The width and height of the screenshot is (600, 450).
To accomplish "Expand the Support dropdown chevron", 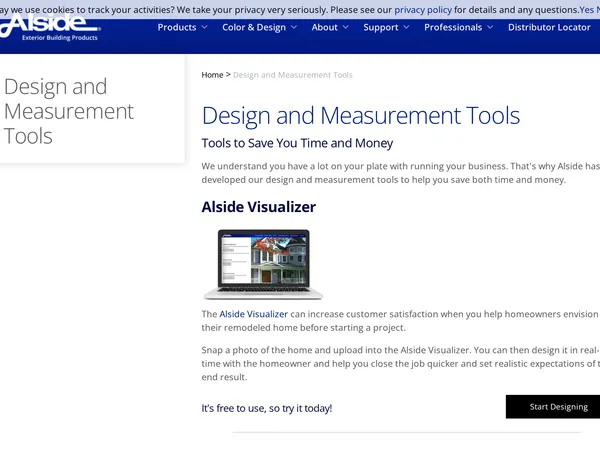I will 406,27.
